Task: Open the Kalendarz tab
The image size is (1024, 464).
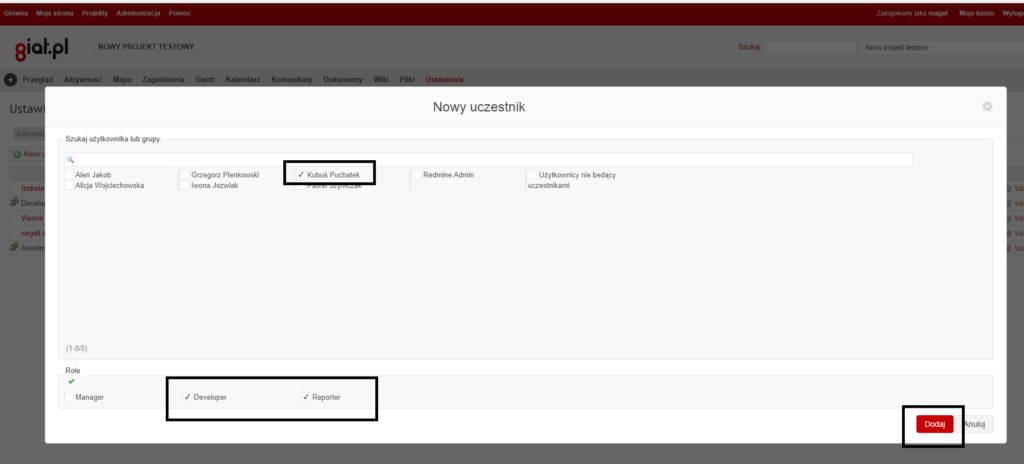Action: [x=243, y=80]
